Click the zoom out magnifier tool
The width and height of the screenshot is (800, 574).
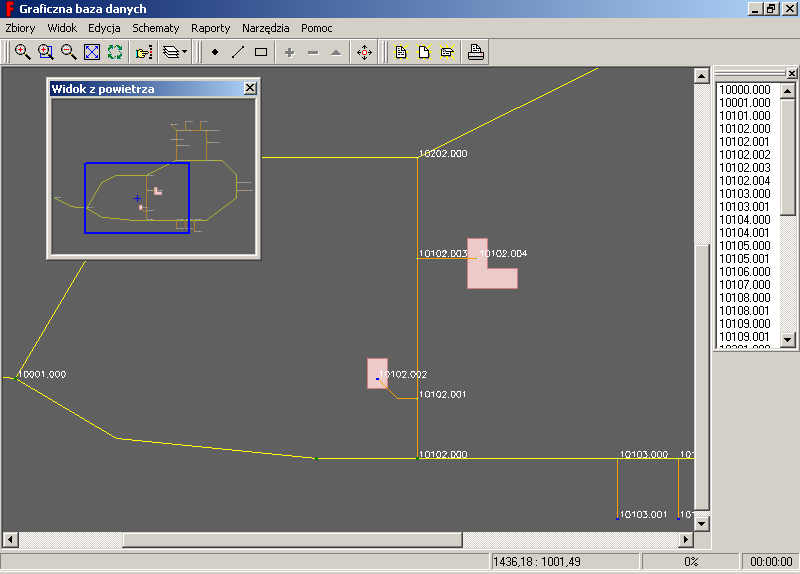[x=68, y=52]
